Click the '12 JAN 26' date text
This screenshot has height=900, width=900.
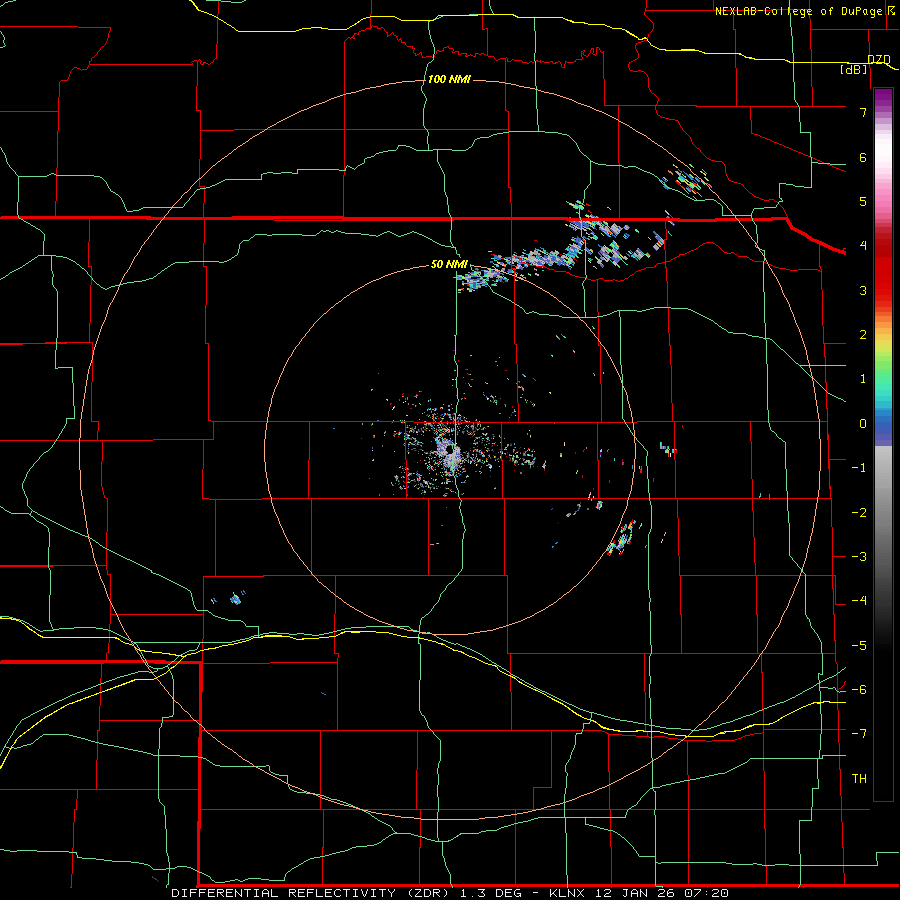point(635,893)
